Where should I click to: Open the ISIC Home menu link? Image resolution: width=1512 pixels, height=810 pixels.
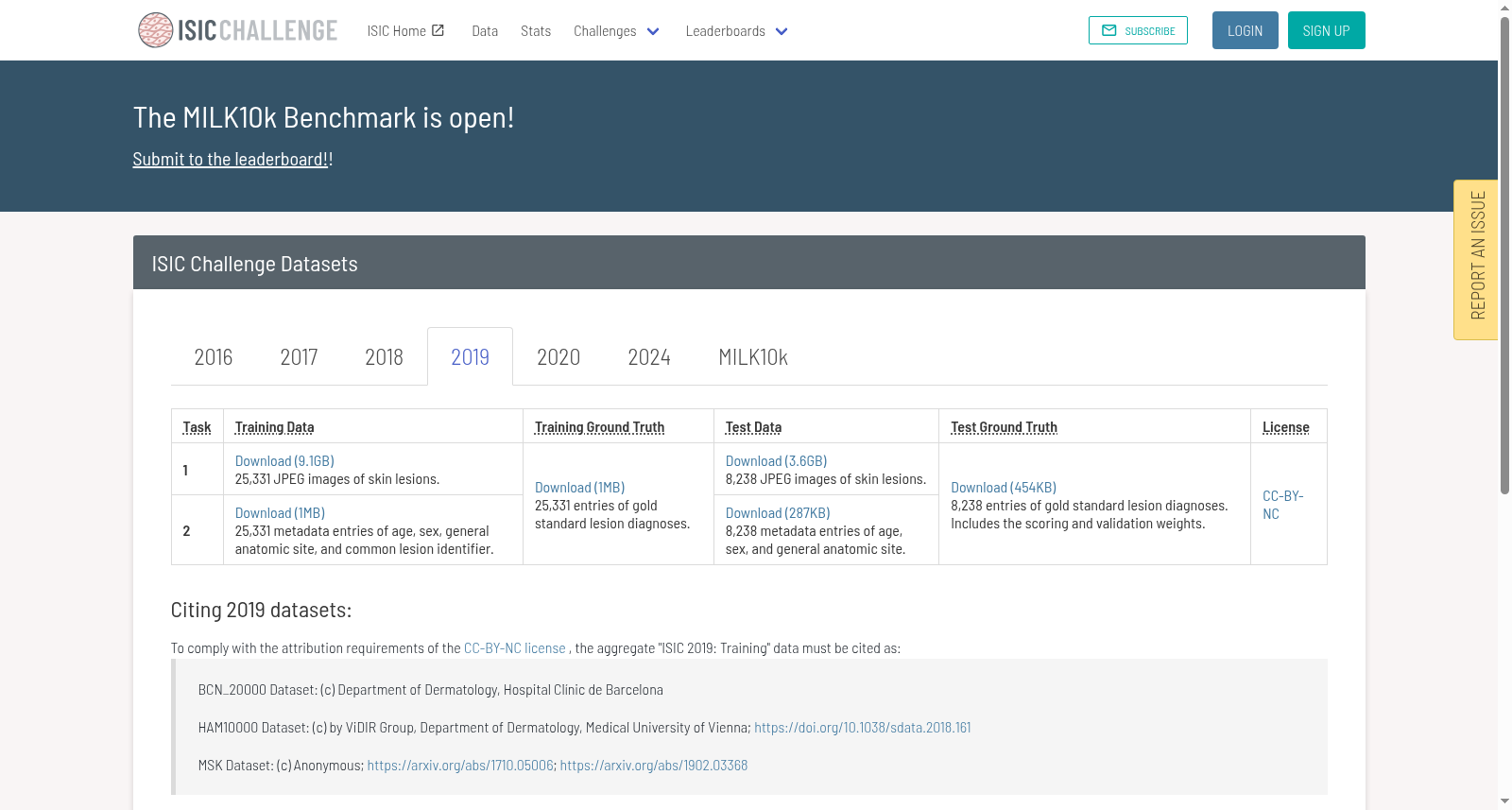click(406, 30)
